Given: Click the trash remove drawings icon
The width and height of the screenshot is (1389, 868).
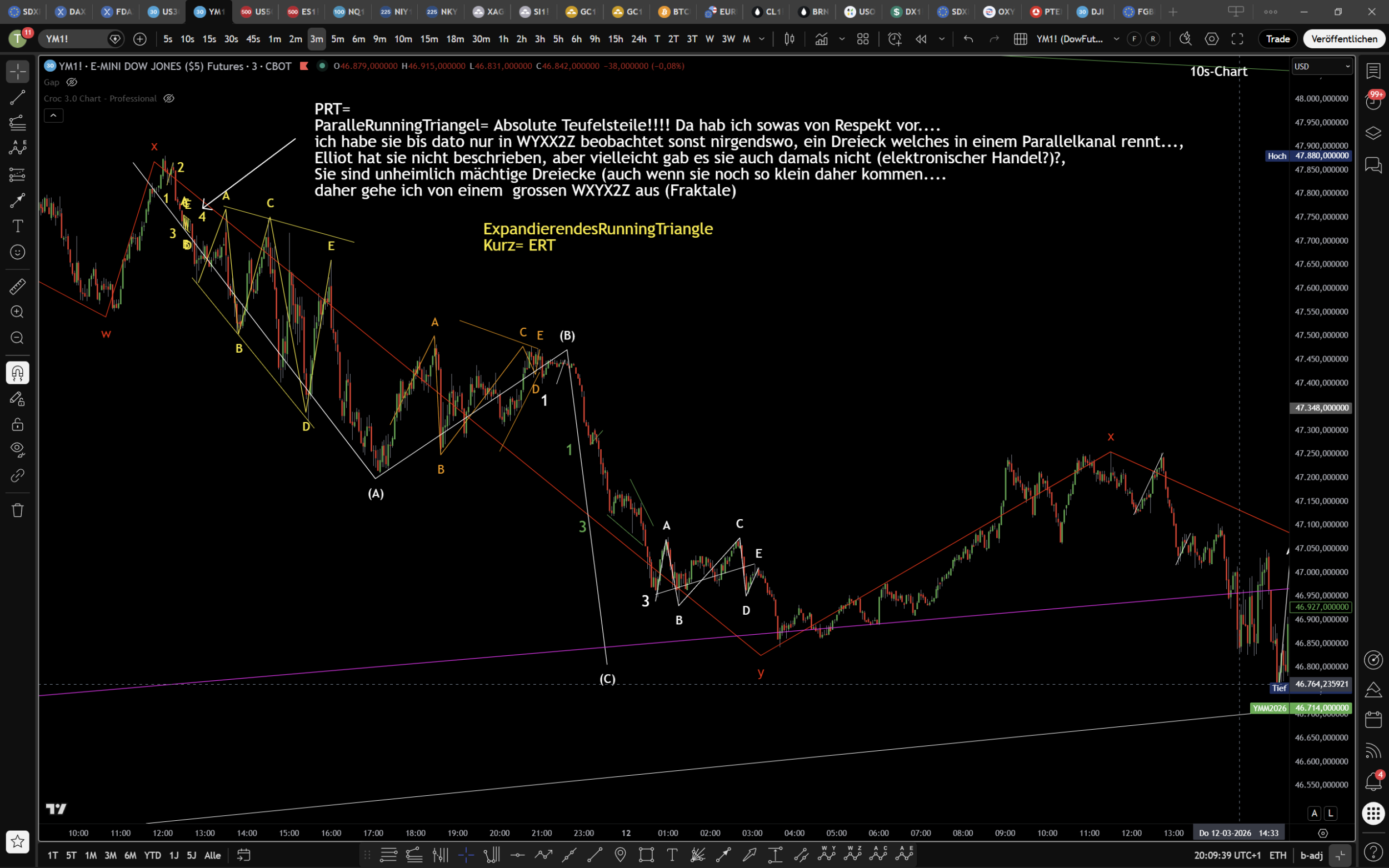Looking at the screenshot, I should (17, 510).
